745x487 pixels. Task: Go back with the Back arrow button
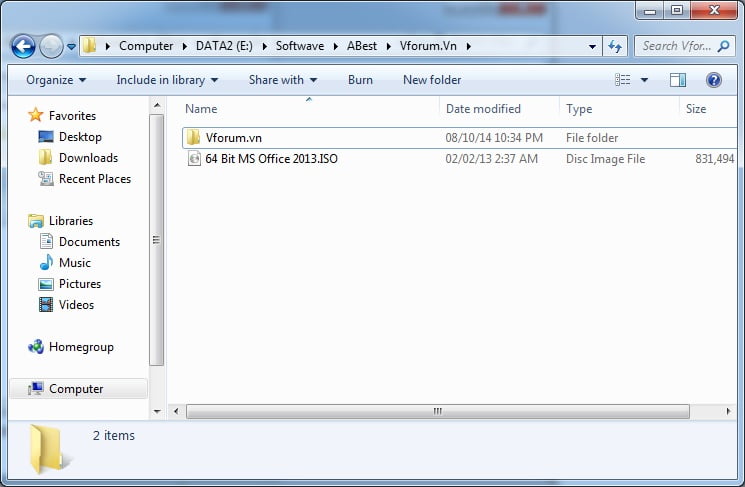click(x=23, y=47)
